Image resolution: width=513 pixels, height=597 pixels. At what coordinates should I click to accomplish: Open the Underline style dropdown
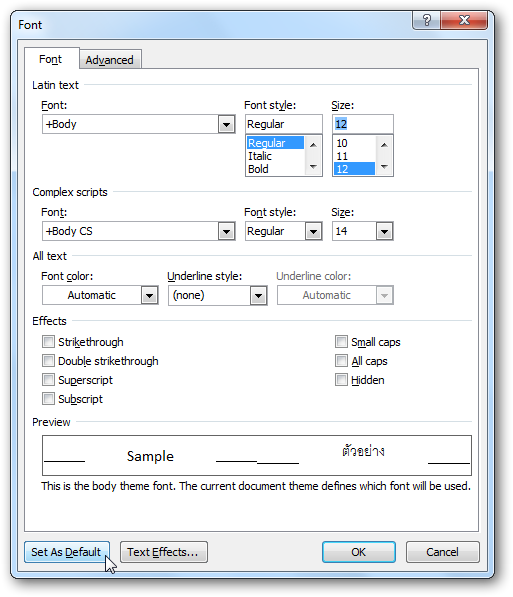(258, 295)
